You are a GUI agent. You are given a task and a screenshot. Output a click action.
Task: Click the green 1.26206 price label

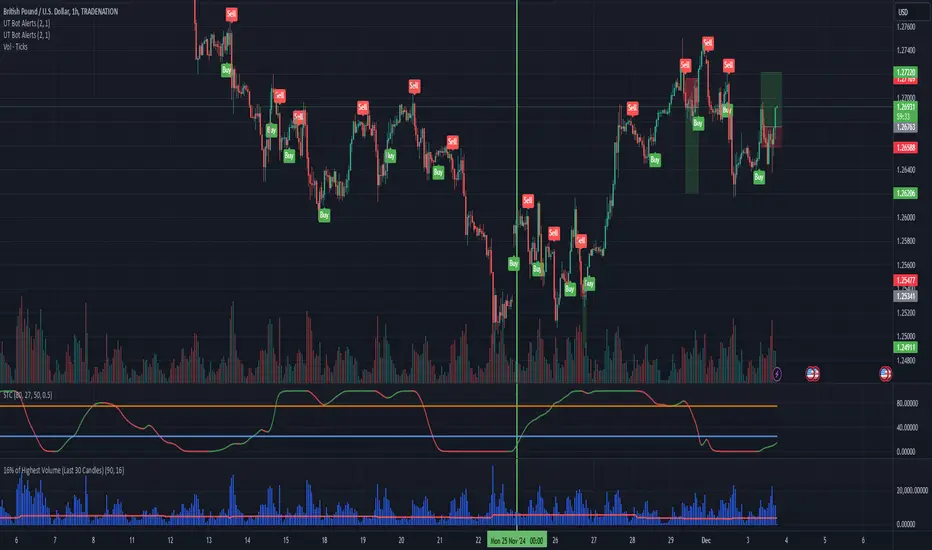tap(905, 193)
